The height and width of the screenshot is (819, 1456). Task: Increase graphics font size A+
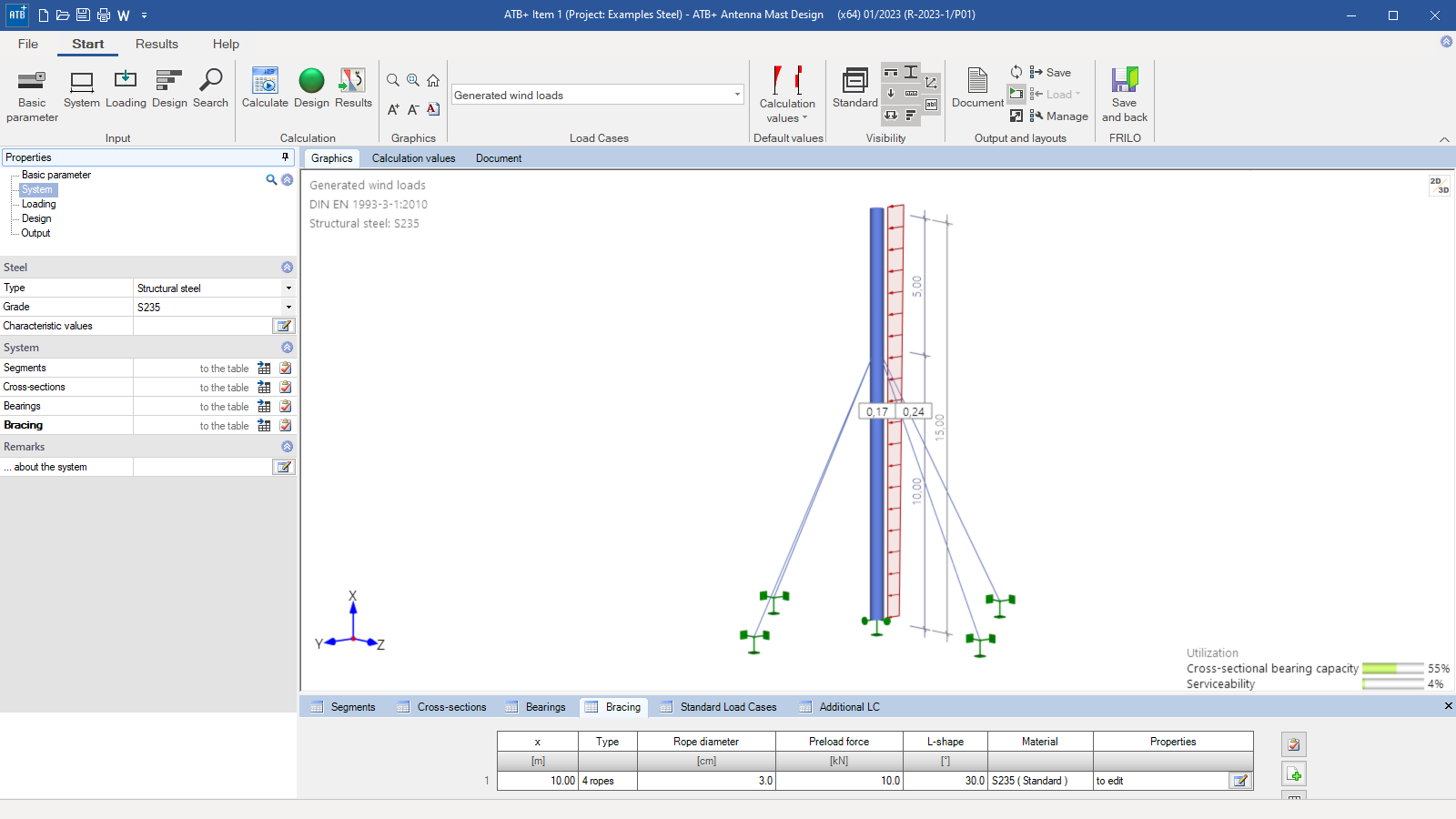393,109
